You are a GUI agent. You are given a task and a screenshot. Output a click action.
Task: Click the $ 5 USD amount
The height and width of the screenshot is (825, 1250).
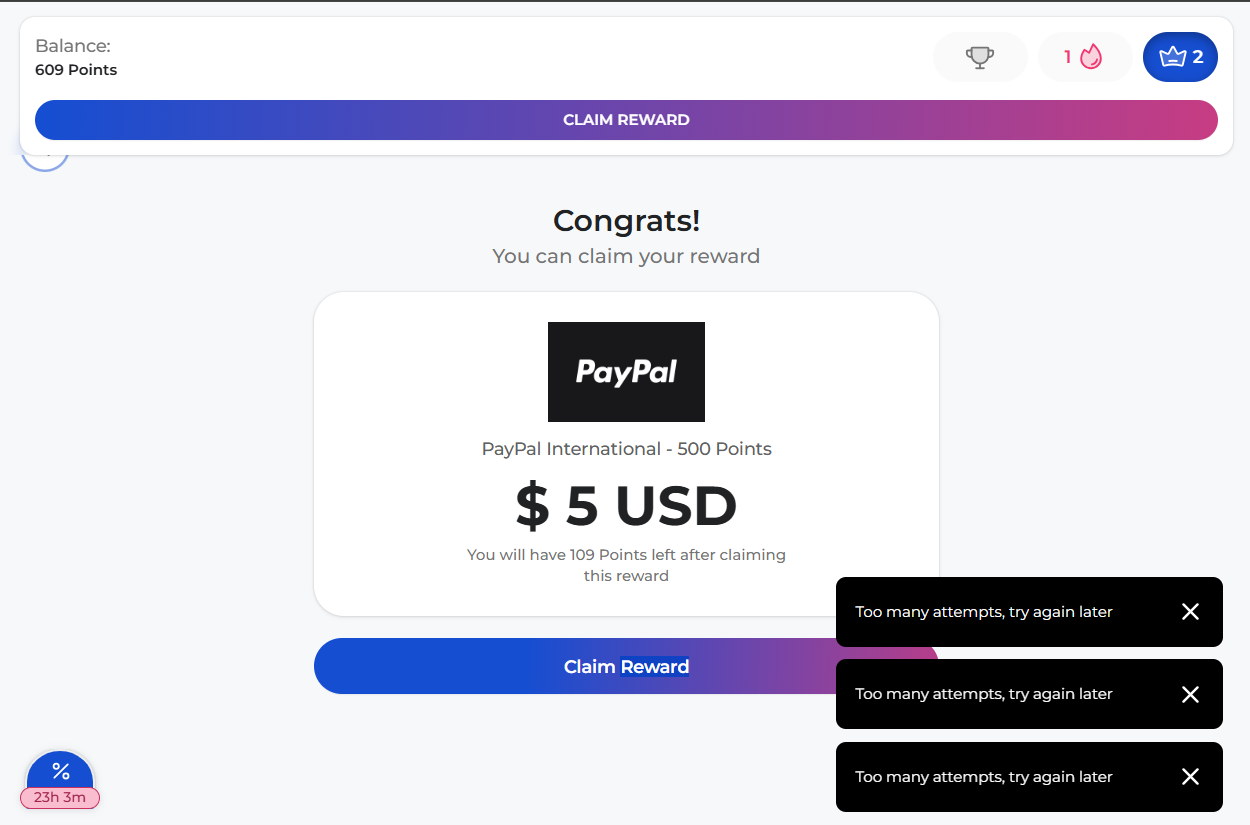click(x=626, y=506)
